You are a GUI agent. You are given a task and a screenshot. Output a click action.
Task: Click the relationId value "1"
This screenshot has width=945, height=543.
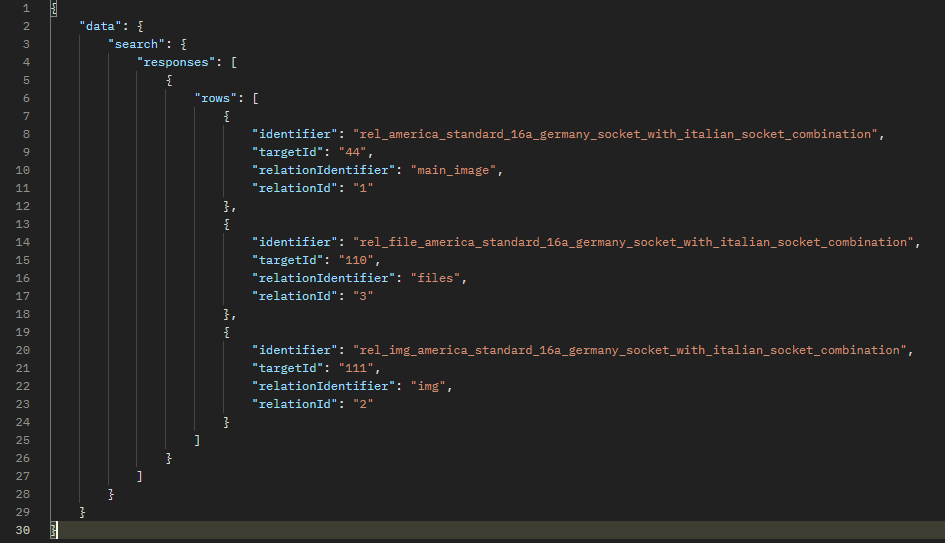[363, 188]
